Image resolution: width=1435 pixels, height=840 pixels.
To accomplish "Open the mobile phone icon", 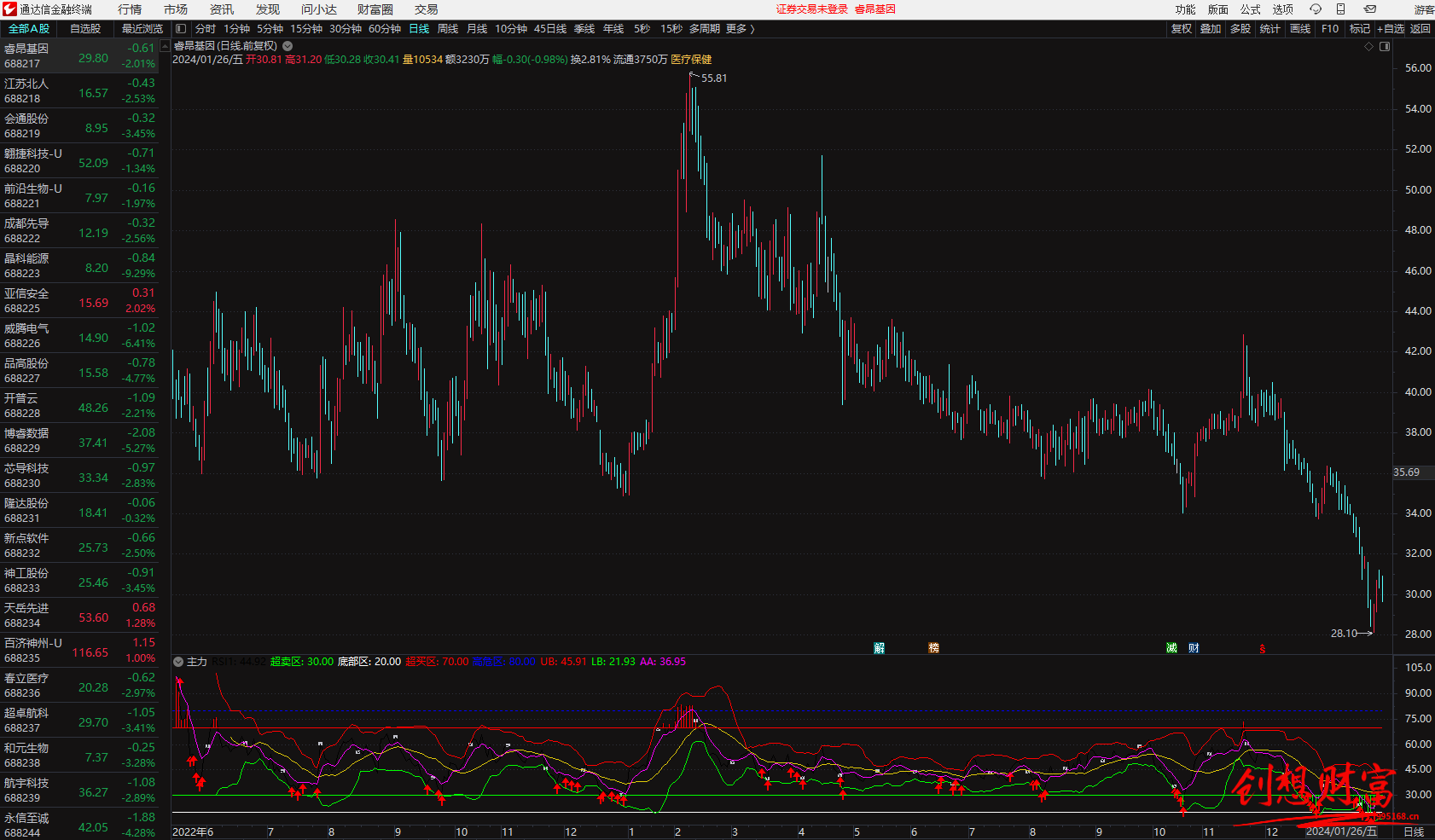I will pyautogui.click(x=1340, y=9).
